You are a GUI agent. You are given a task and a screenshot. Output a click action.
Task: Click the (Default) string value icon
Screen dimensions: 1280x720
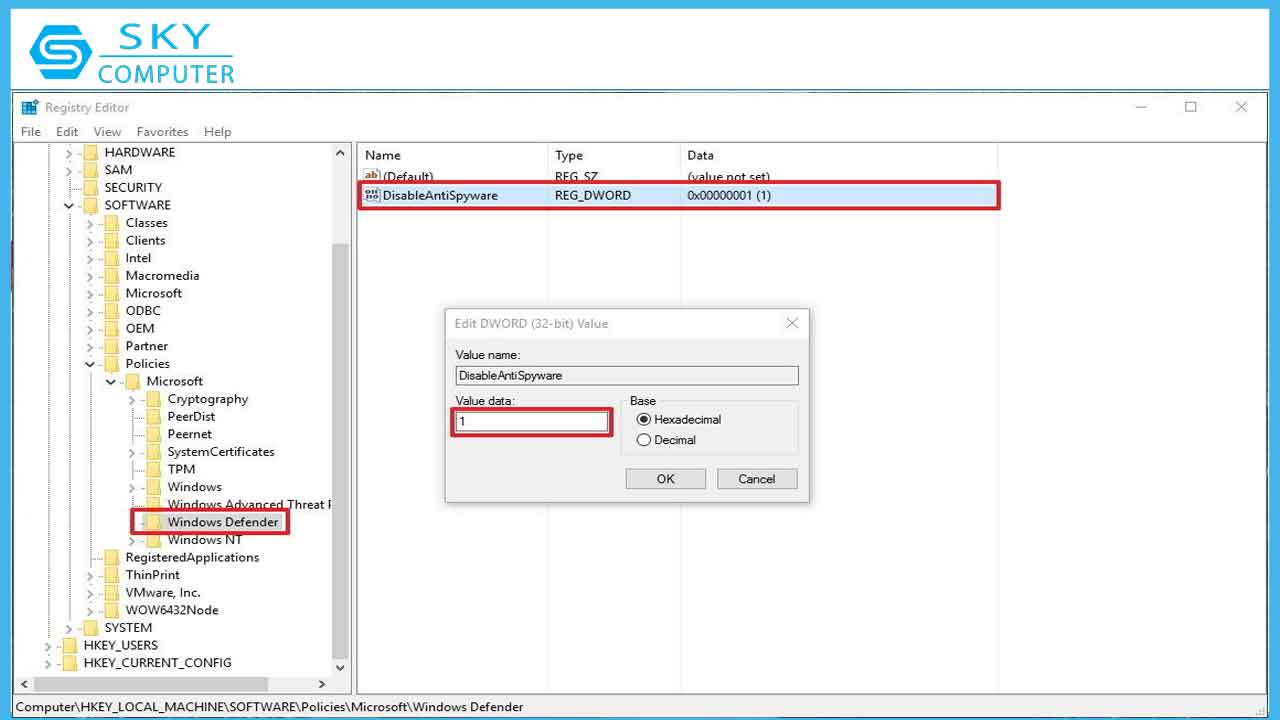pyautogui.click(x=372, y=177)
